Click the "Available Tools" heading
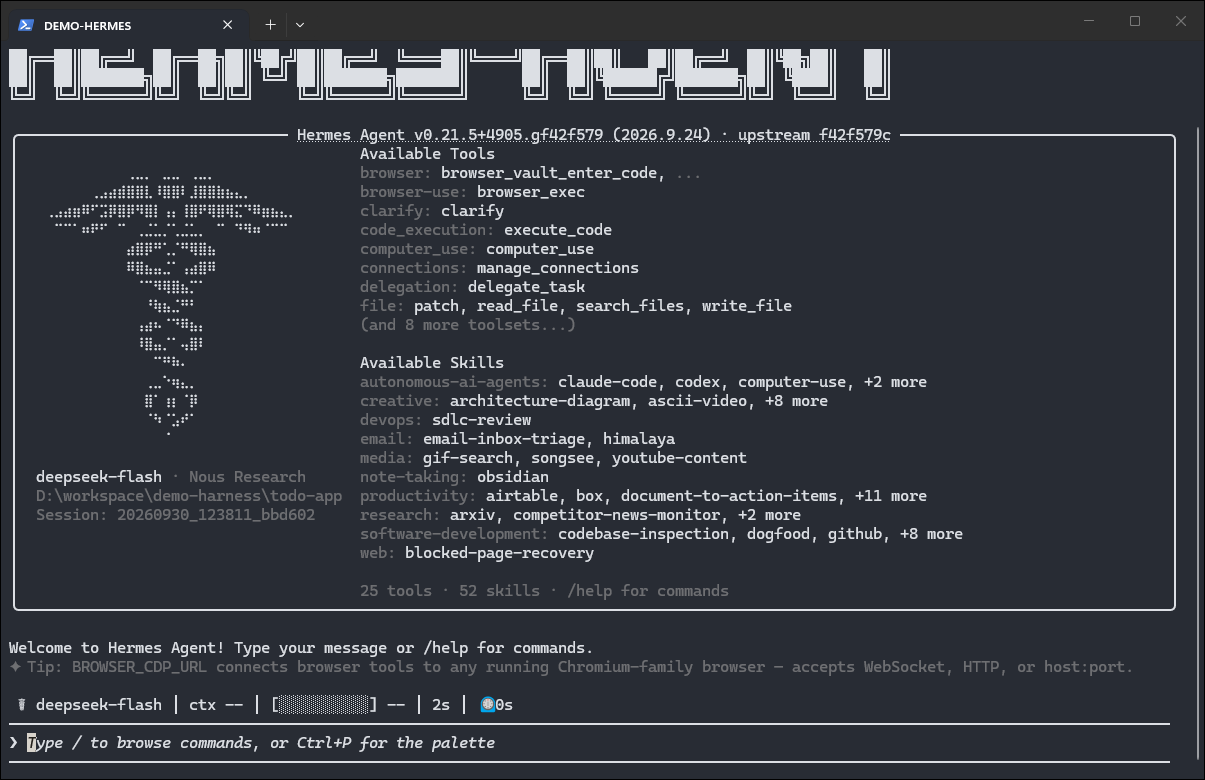The image size is (1205, 780). (x=427, y=154)
